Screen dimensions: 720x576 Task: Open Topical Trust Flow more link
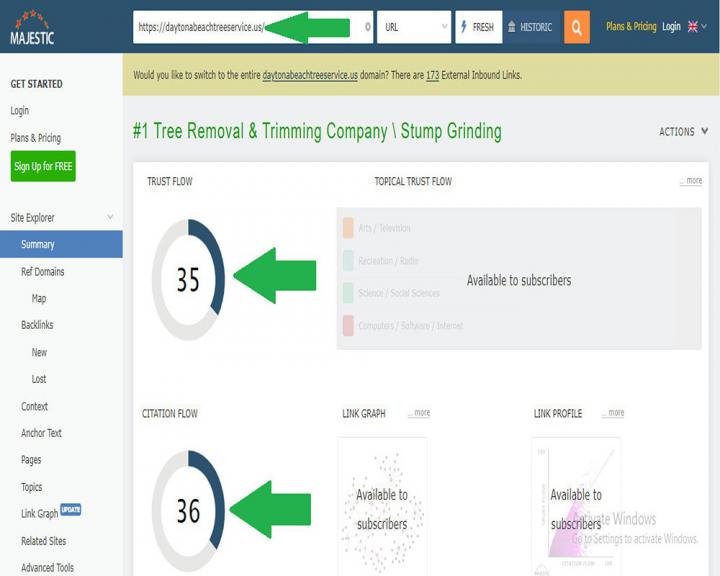tap(692, 181)
